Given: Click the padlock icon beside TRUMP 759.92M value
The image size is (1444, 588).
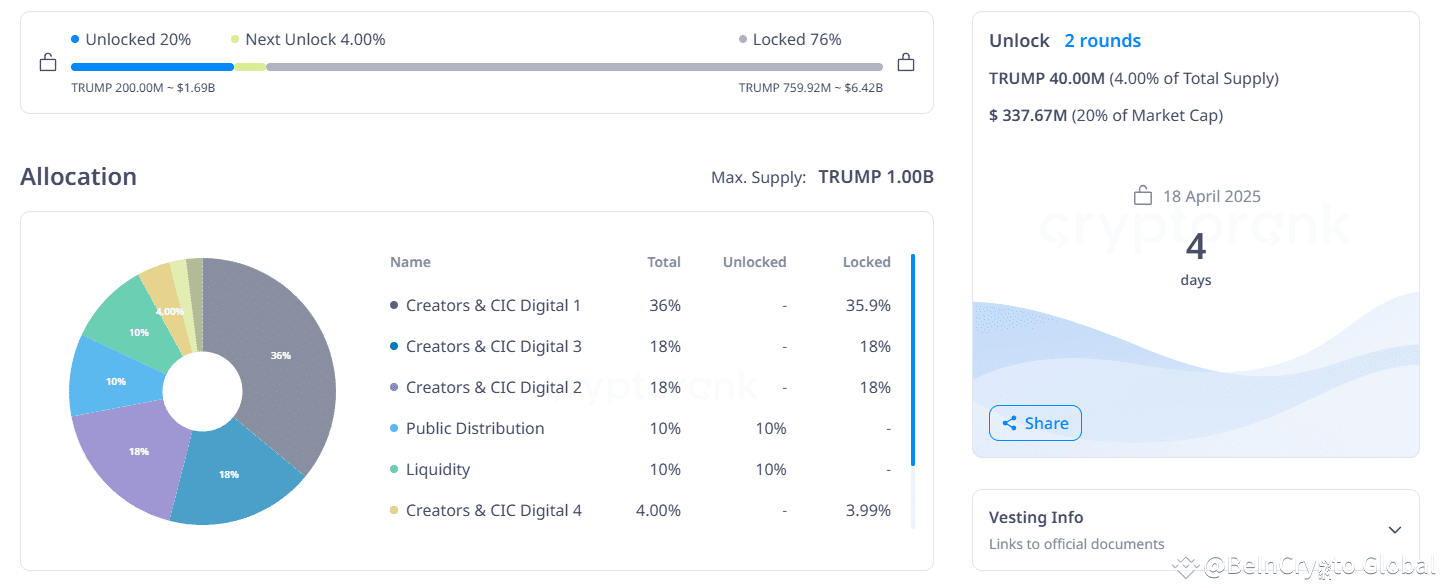Looking at the screenshot, I should 905,61.
